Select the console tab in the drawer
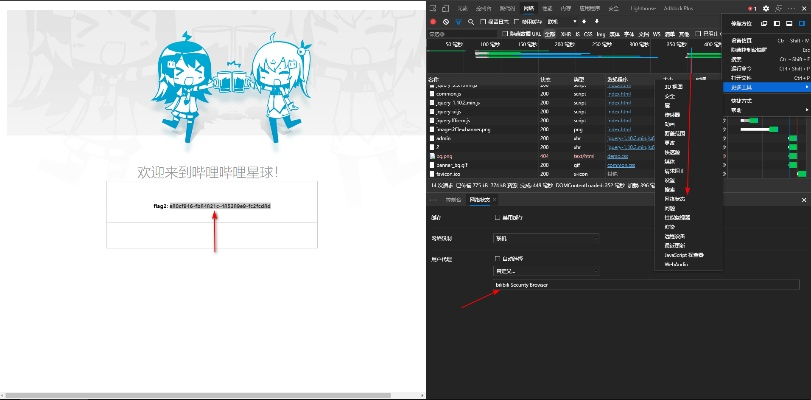The height and width of the screenshot is (400, 811). (453, 200)
